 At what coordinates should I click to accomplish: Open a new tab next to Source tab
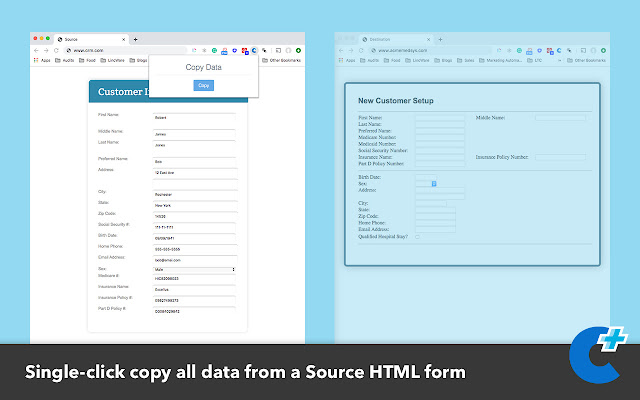[134, 38]
